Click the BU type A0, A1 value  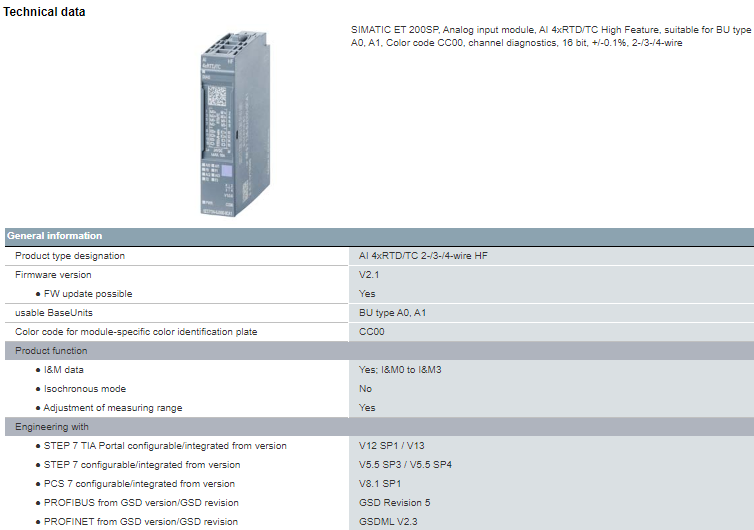(x=393, y=313)
